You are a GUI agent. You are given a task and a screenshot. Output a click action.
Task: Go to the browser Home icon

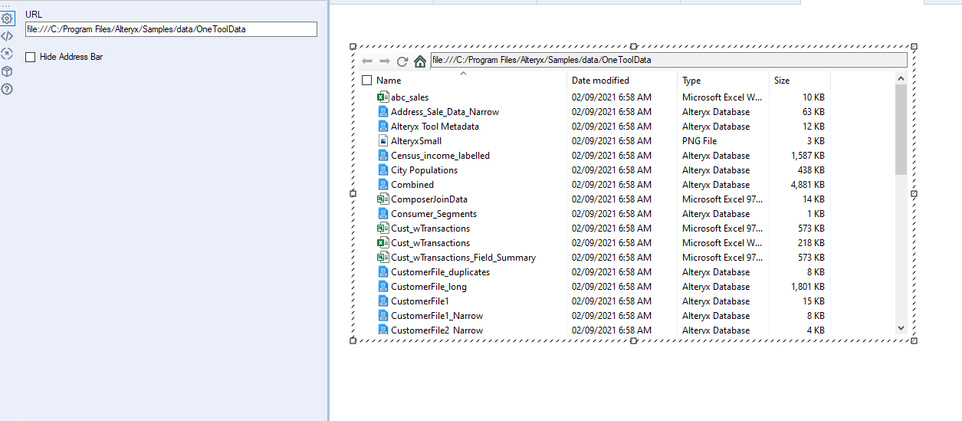pos(420,61)
